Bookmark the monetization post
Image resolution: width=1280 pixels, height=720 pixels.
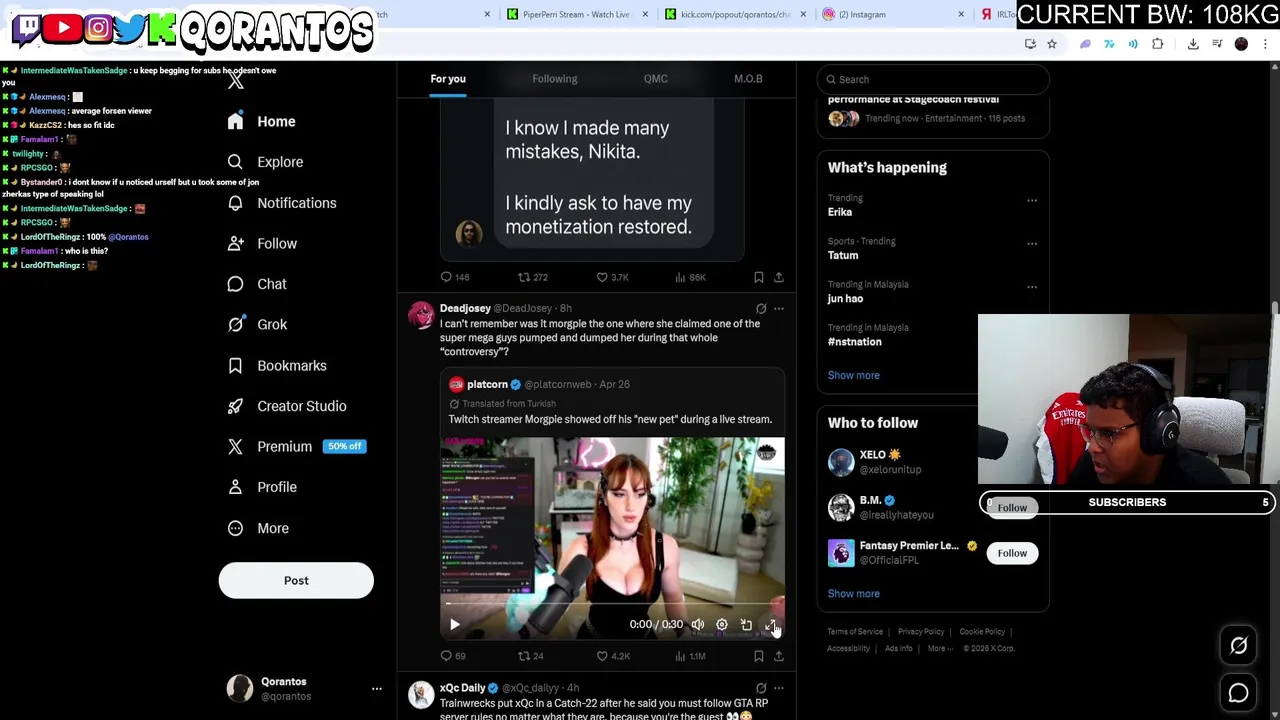coord(758,277)
